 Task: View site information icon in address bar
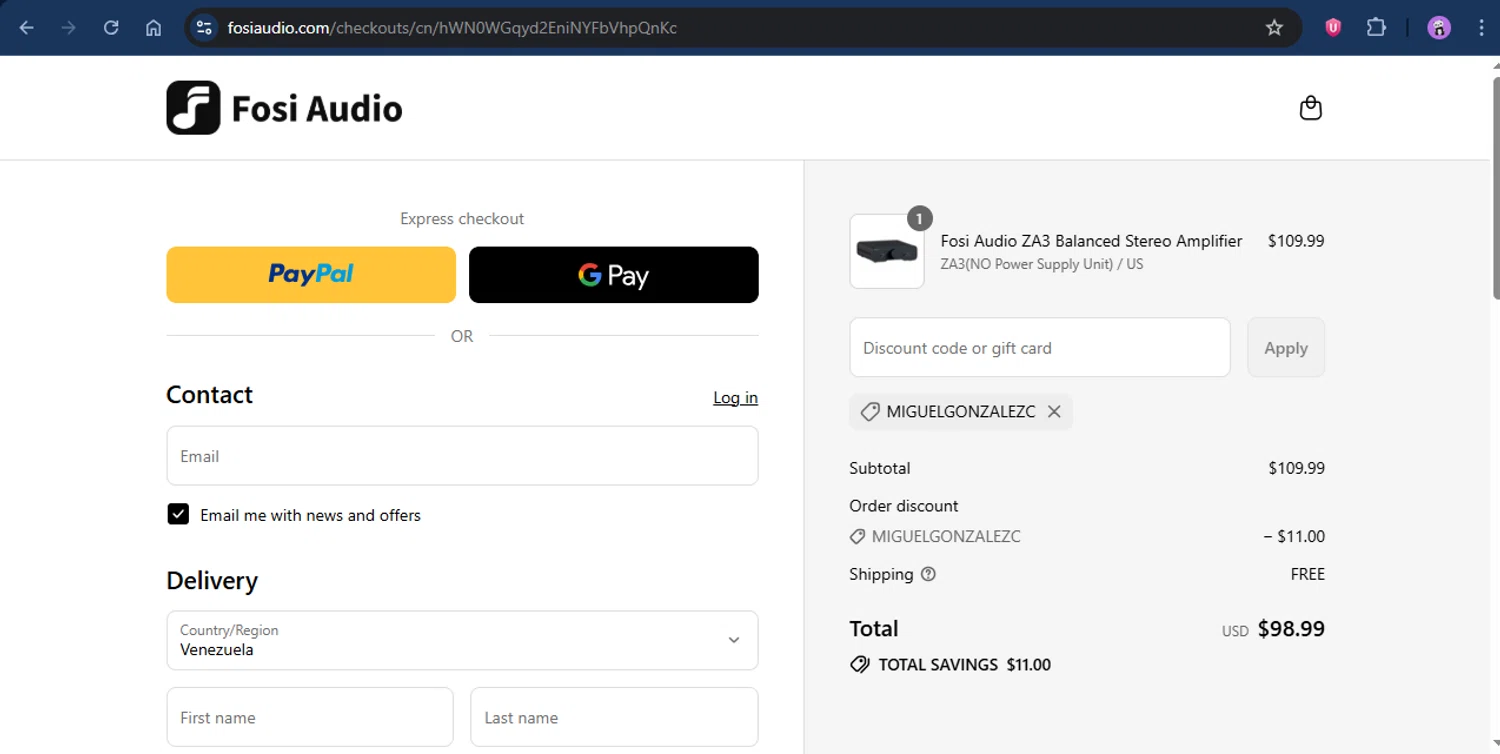coord(204,28)
